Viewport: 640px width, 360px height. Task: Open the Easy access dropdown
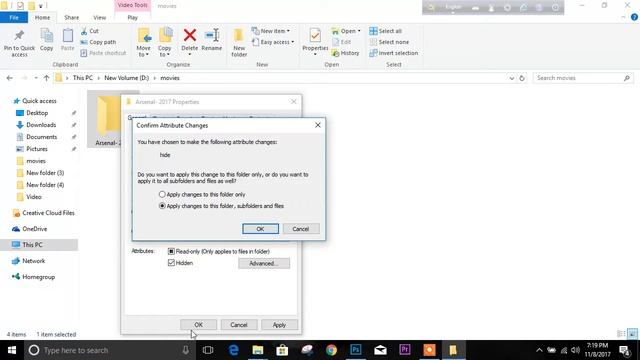[273, 42]
